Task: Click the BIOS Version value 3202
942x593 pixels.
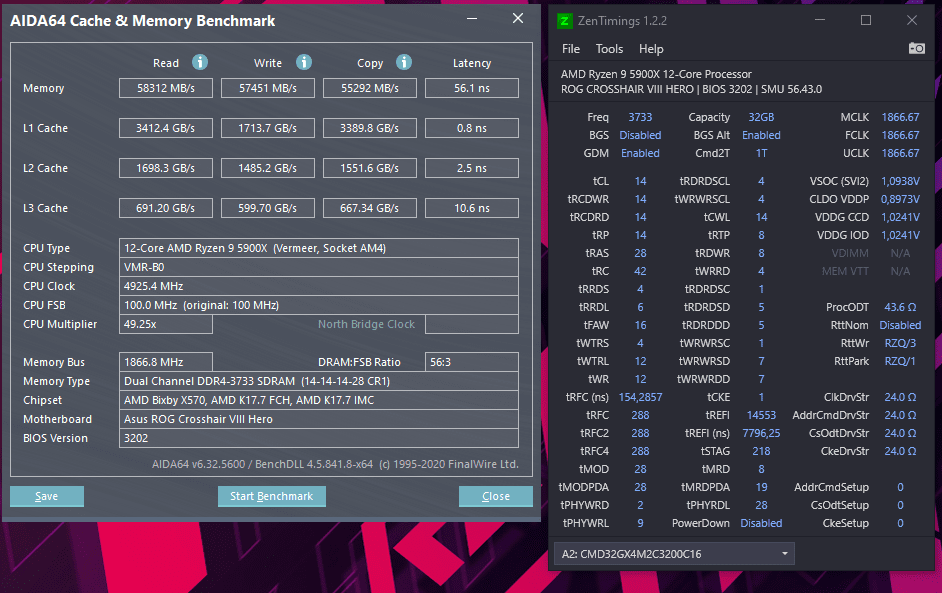Action: tap(319, 438)
